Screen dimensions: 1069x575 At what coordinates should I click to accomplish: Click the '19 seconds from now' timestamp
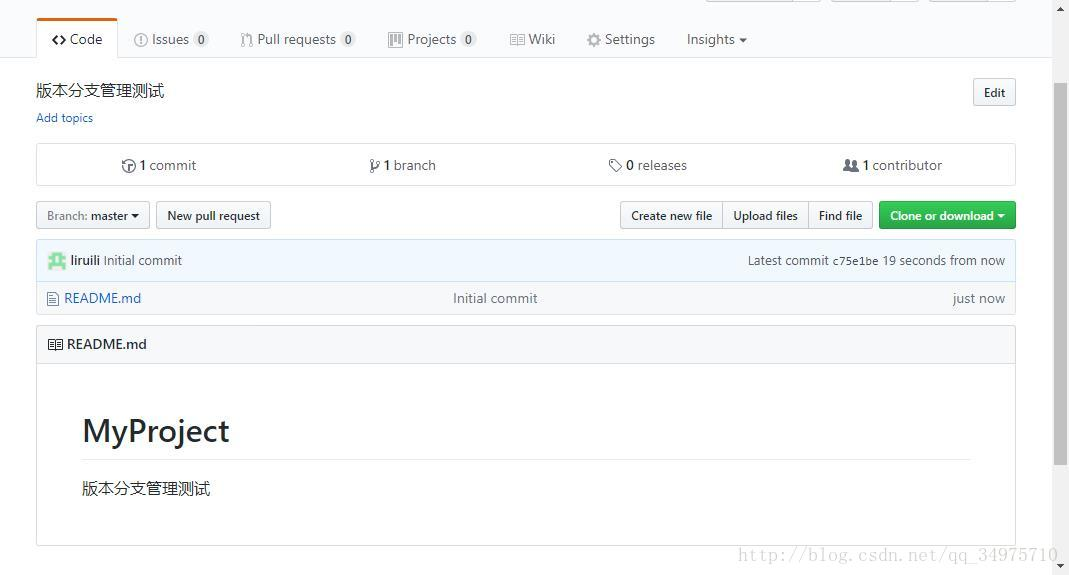(x=944, y=261)
